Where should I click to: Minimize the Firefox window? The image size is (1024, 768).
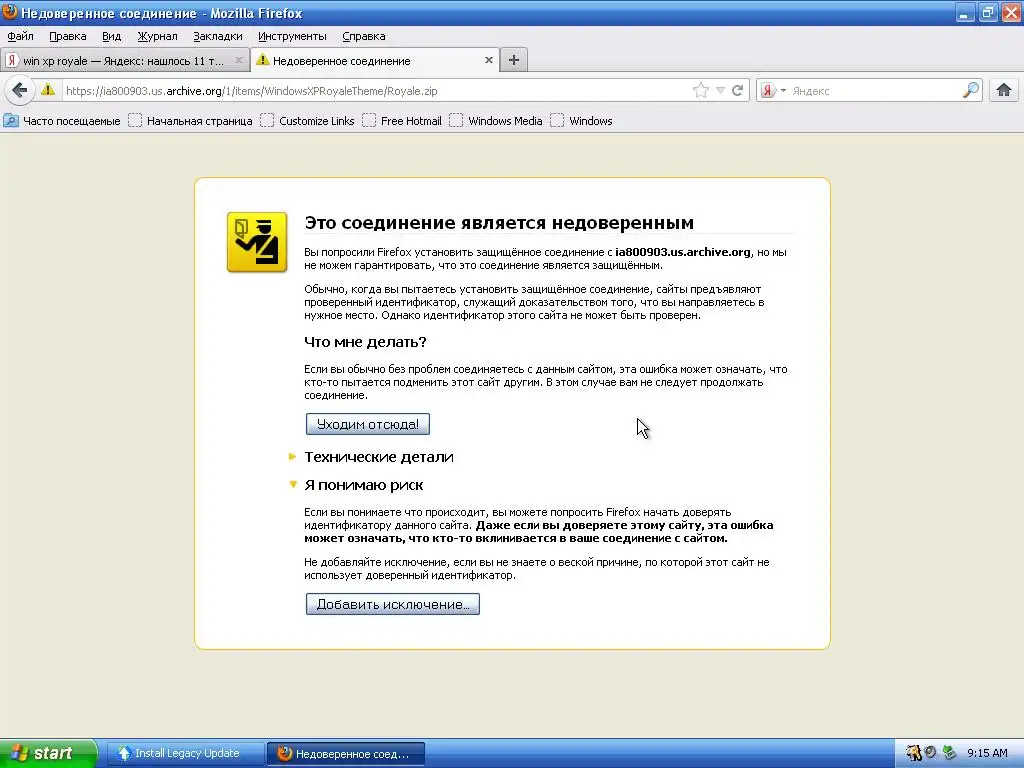[x=965, y=12]
